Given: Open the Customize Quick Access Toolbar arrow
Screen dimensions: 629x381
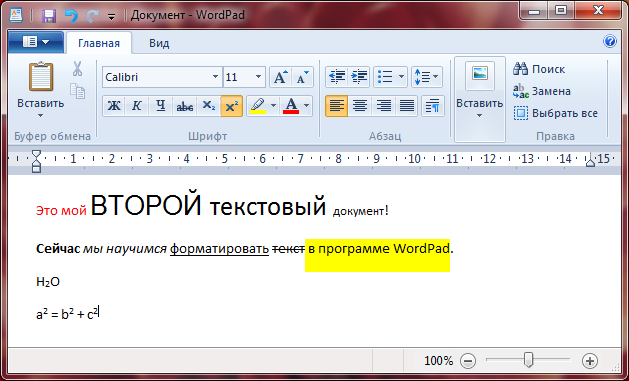Looking at the screenshot, I should tap(112, 16).
